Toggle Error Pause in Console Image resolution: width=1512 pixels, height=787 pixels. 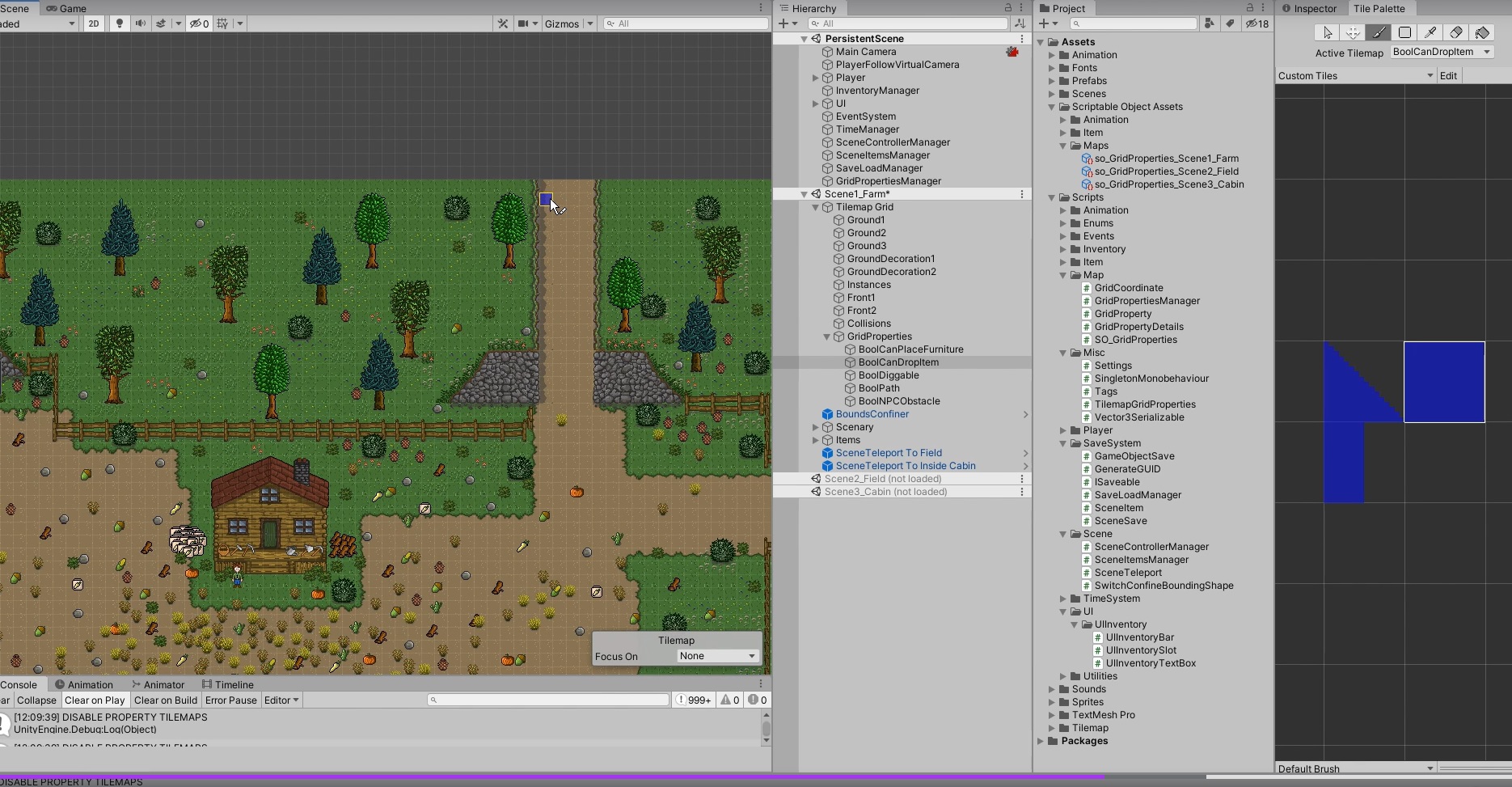(x=230, y=700)
